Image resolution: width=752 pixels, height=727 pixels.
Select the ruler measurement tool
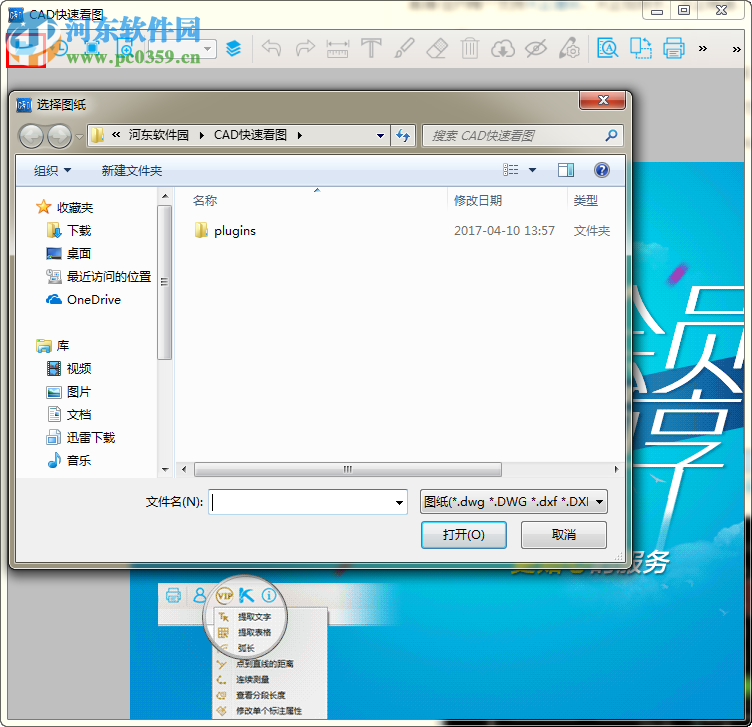coord(338,48)
